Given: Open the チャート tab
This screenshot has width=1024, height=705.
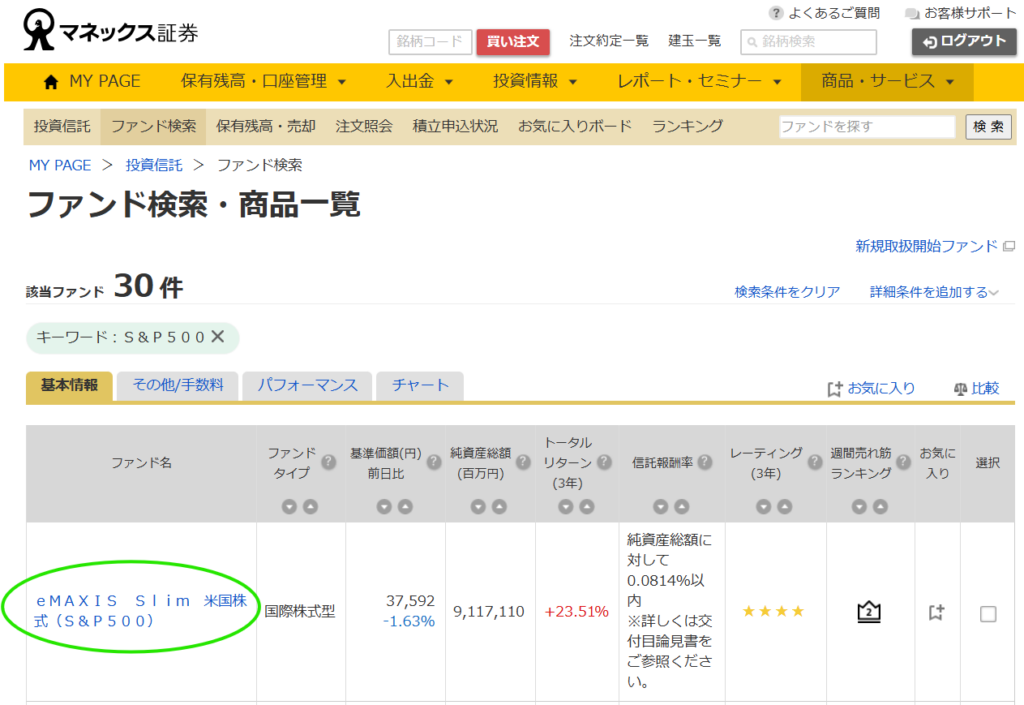Looking at the screenshot, I should pos(420,386).
